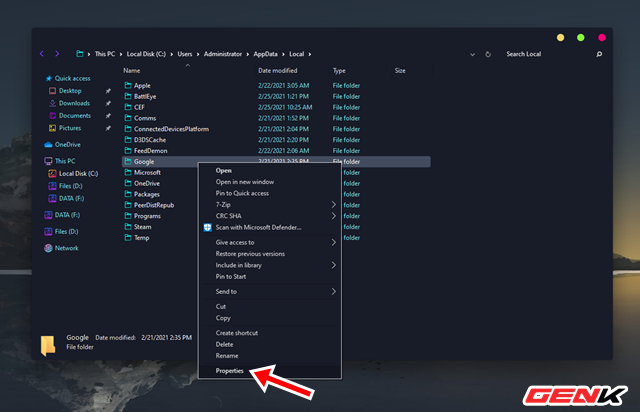Click the back navigation arrow
640x412 pixels.
[42, 53]
